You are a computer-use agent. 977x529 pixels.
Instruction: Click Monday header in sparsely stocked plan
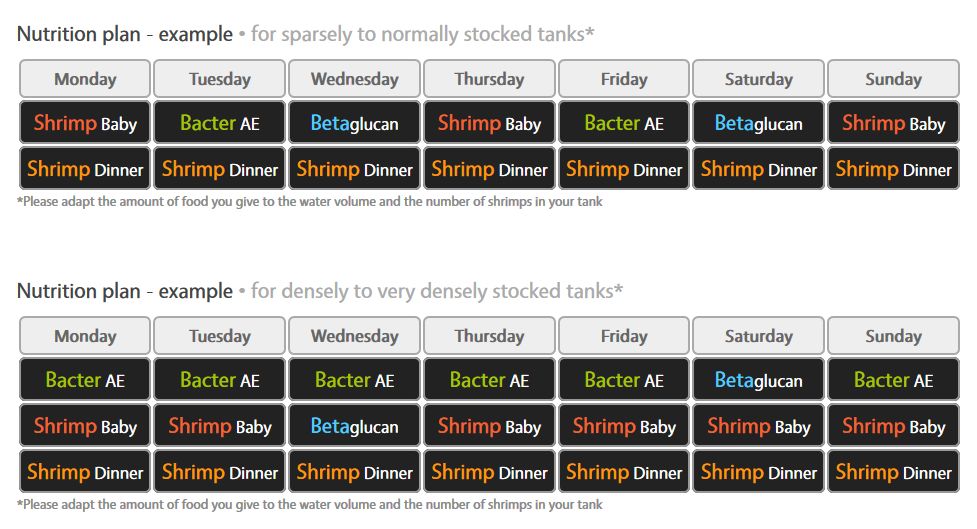point(85,79)
